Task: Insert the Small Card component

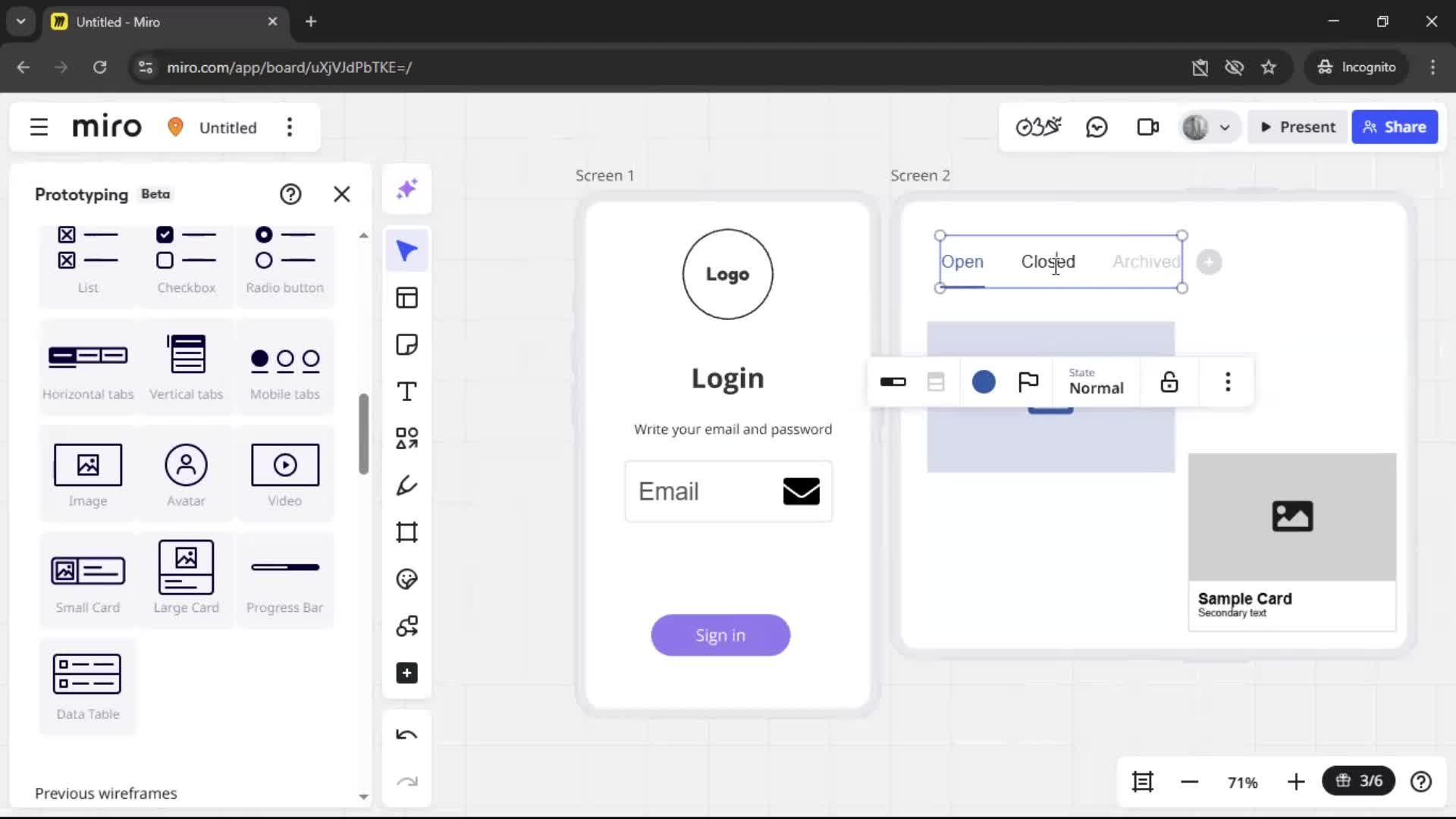Action: coord(88,581)
